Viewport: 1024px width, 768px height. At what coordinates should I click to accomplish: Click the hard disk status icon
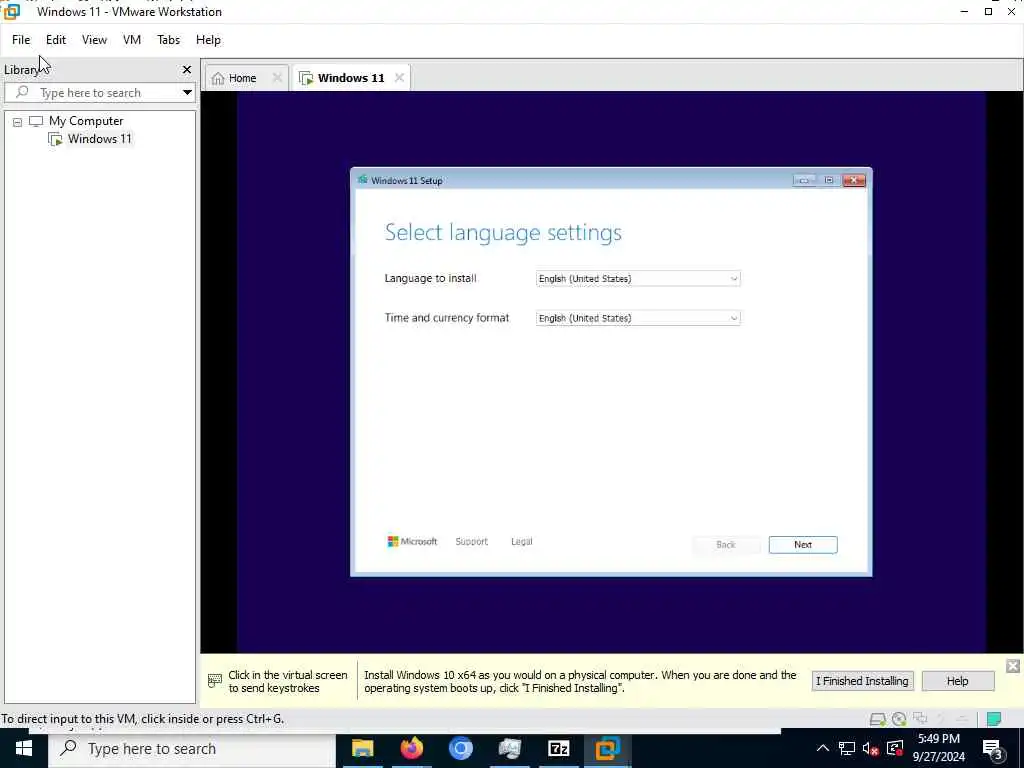pos(878,719)
